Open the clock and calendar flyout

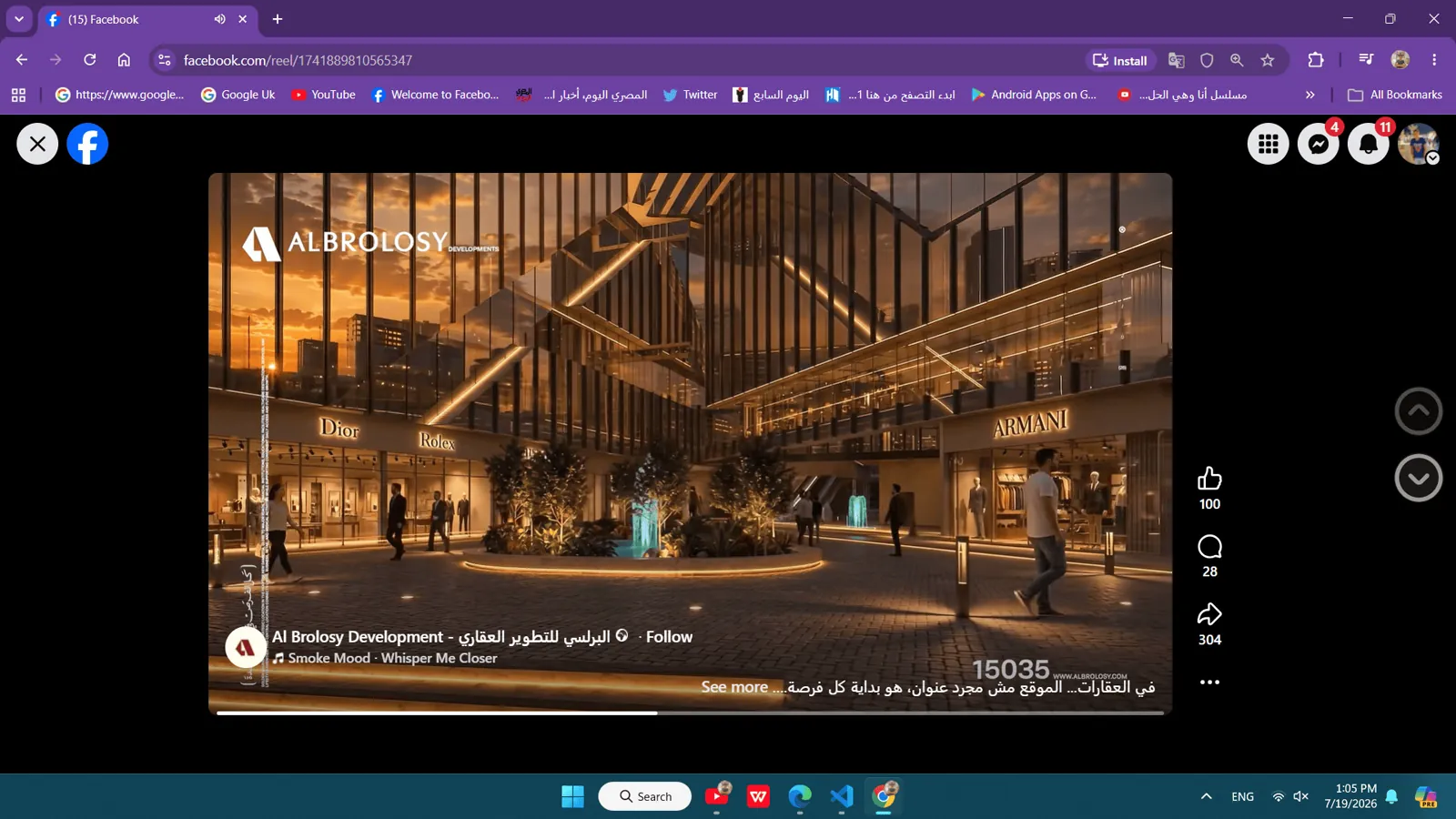click(1351, 796)
